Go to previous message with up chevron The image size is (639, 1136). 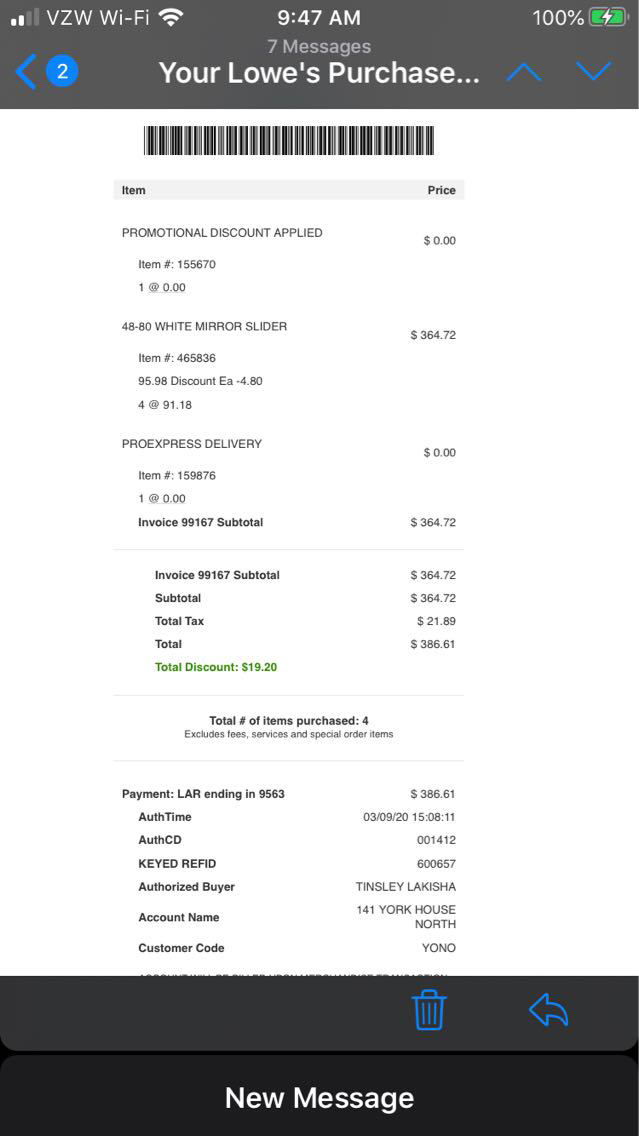[x=524, y=72]
